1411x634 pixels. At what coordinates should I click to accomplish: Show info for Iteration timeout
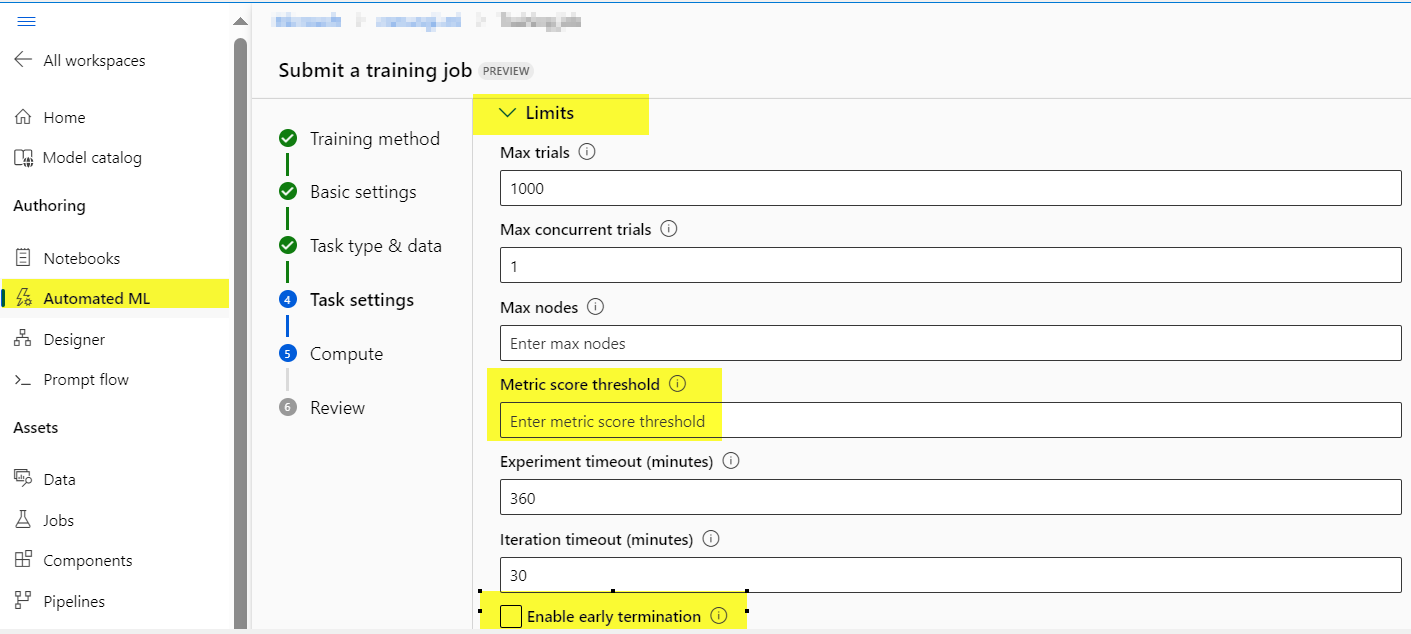[711, 539]
